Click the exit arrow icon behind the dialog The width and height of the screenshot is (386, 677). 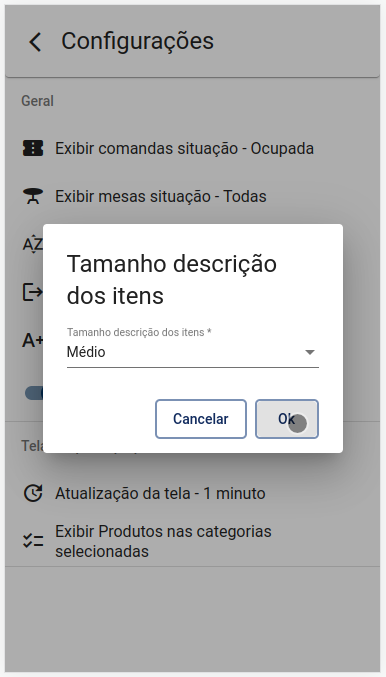32,292
